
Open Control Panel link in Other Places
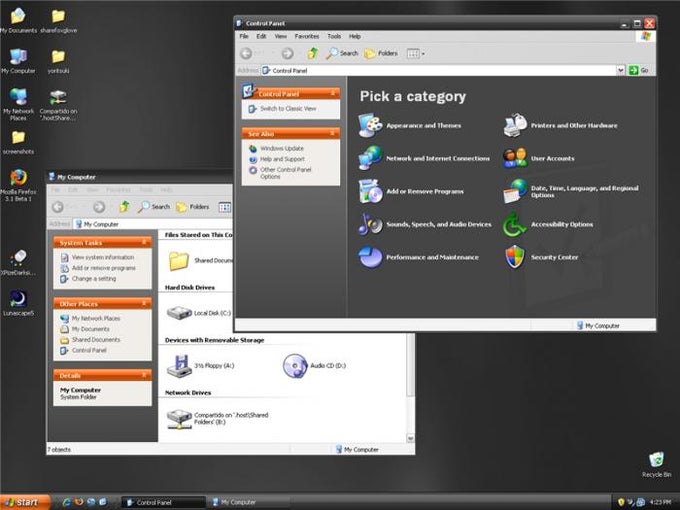[x=89, y=350]
